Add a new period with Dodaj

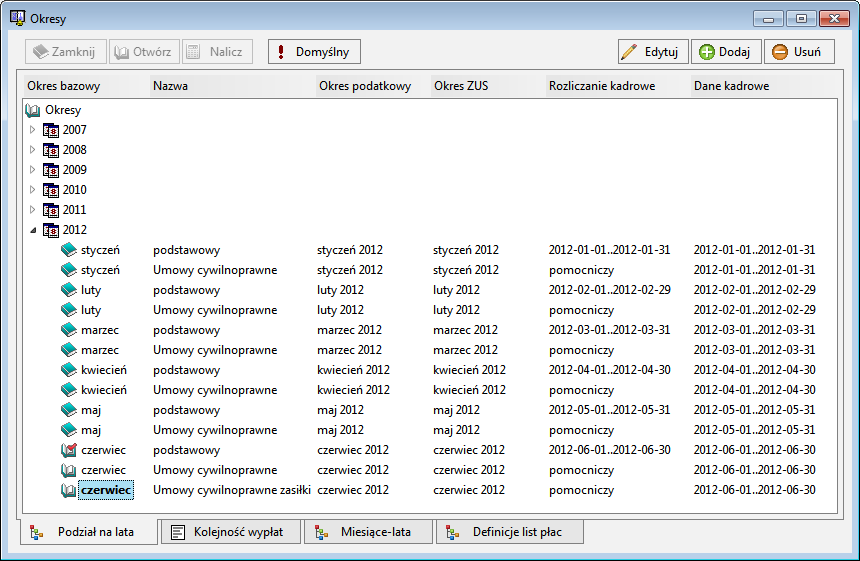(726, 52)
